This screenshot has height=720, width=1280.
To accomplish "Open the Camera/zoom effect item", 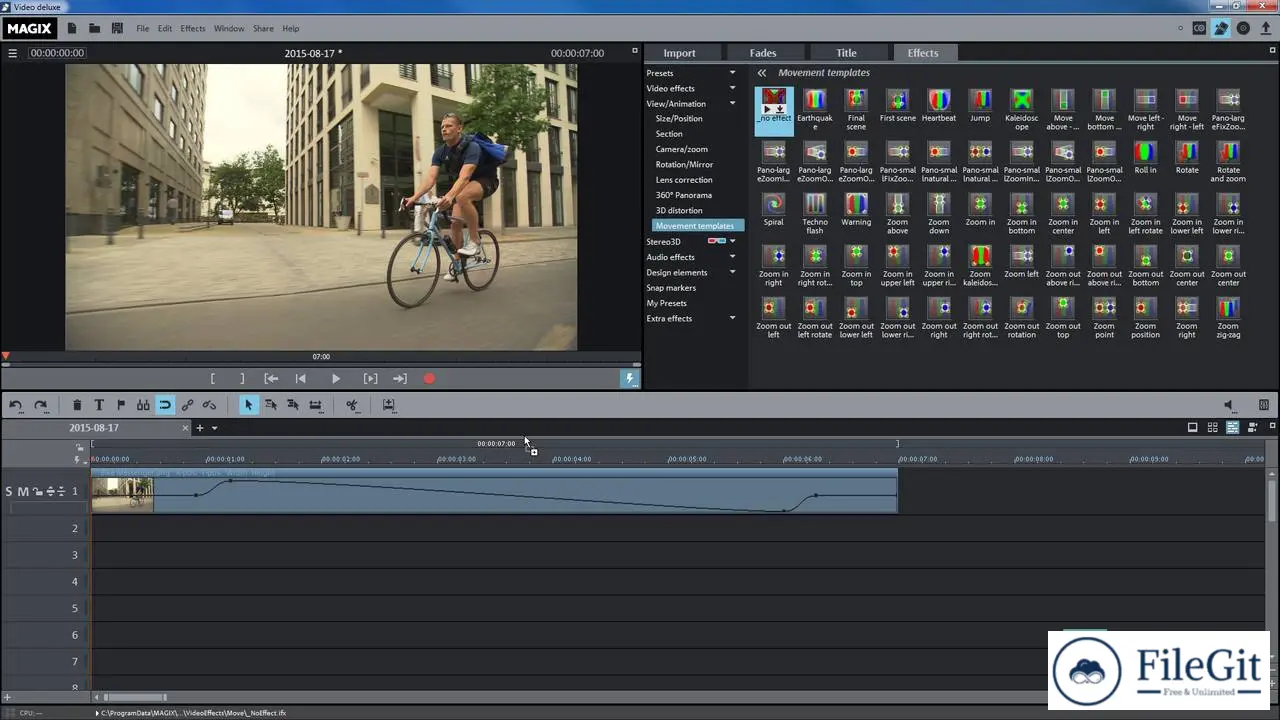I will [x=682, y=149].
